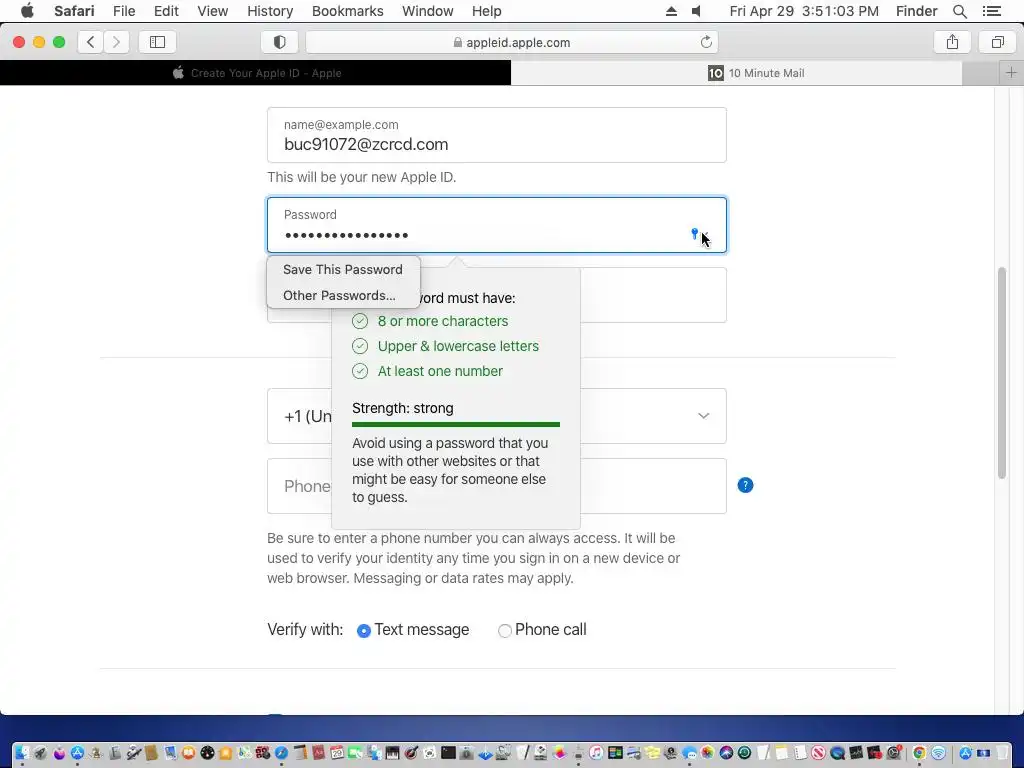Viewport: 1024px width, 768px height.
Task: Go back with Safari's back arrow
Action: pyautogui.click(x=91, y=42)
